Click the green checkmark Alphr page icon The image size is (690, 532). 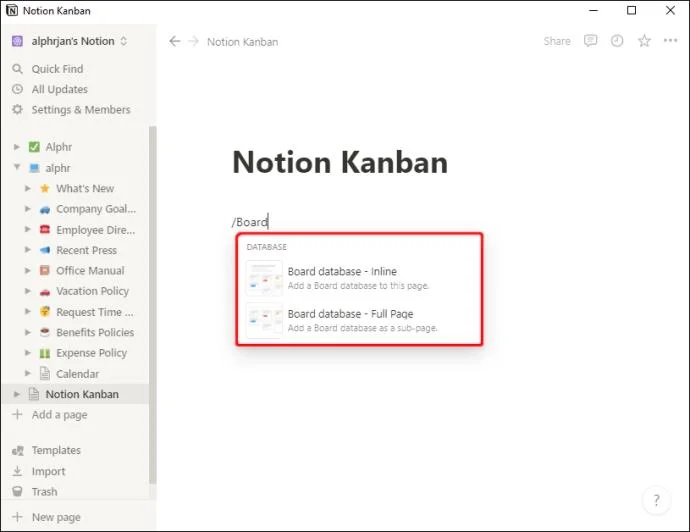(x=34, y=147)
